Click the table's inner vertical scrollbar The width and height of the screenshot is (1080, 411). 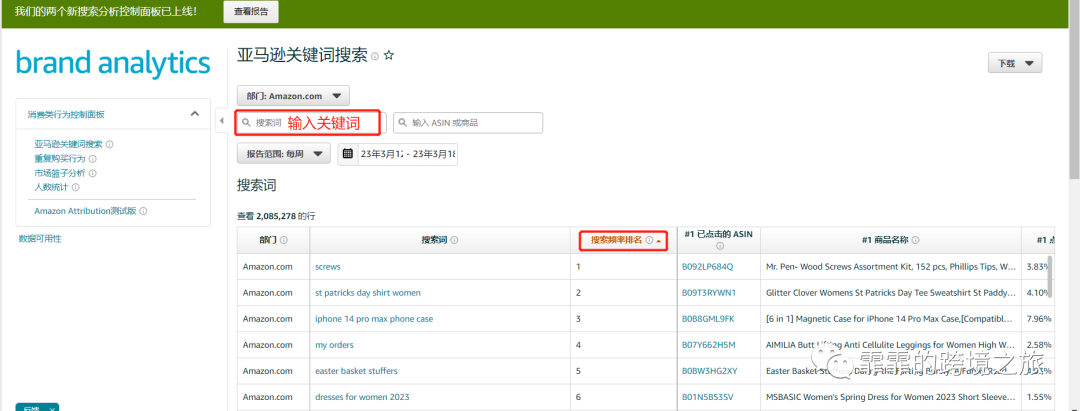click(x=1050, y=275)
